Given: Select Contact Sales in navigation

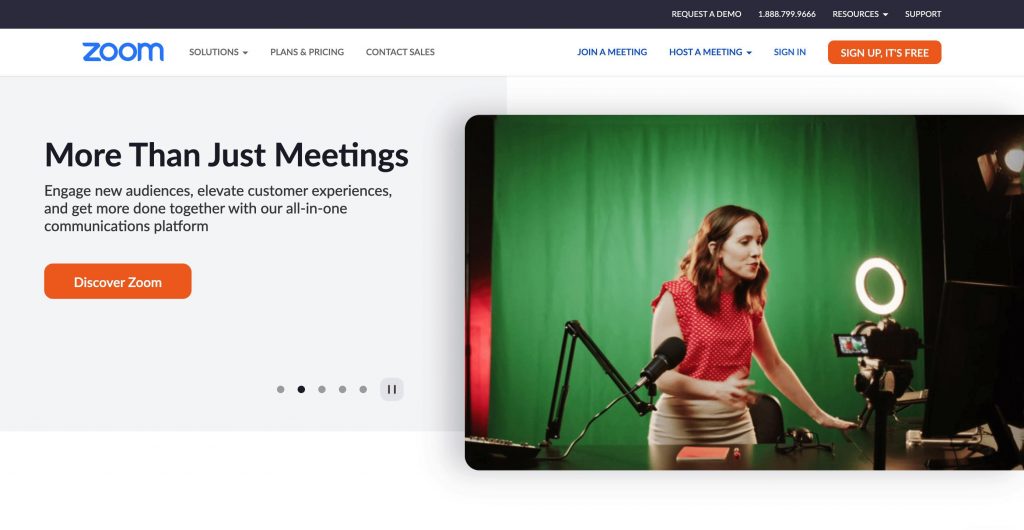Looking at the screenshot, I should pyautogui.click(x=400, y=52).
